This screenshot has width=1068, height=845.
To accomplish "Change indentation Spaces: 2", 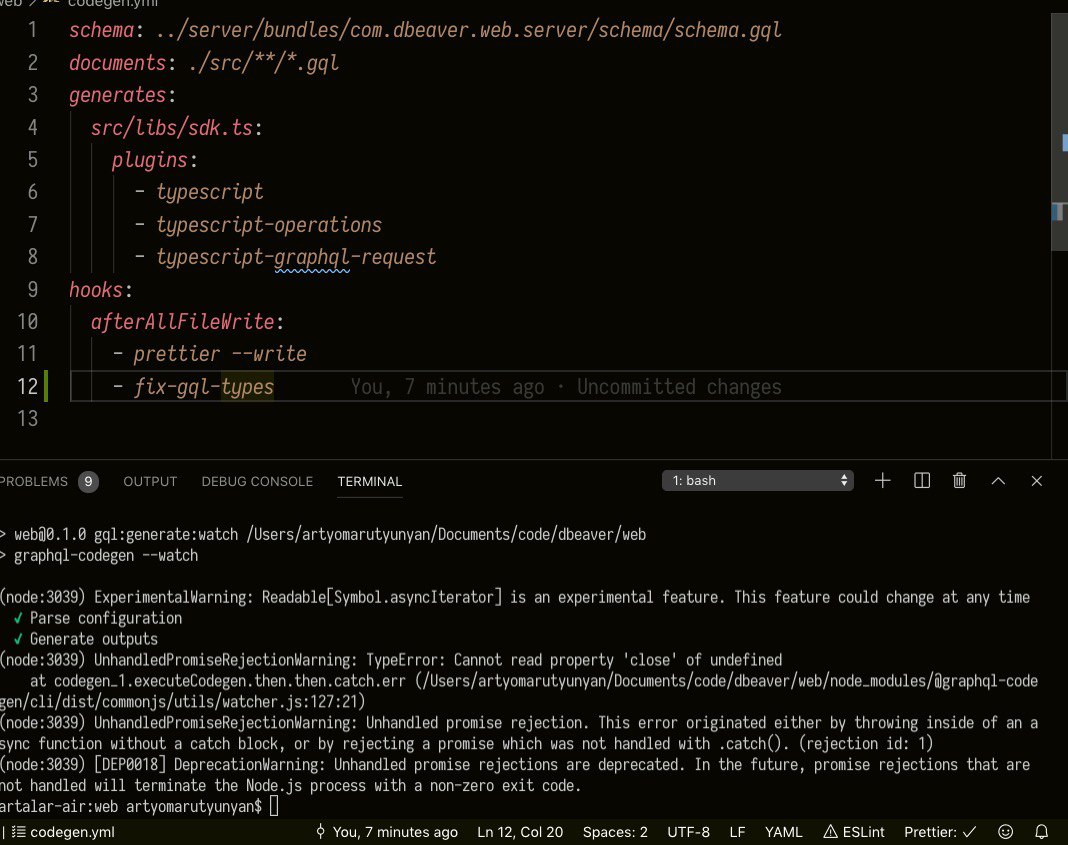I will (615, 831).
